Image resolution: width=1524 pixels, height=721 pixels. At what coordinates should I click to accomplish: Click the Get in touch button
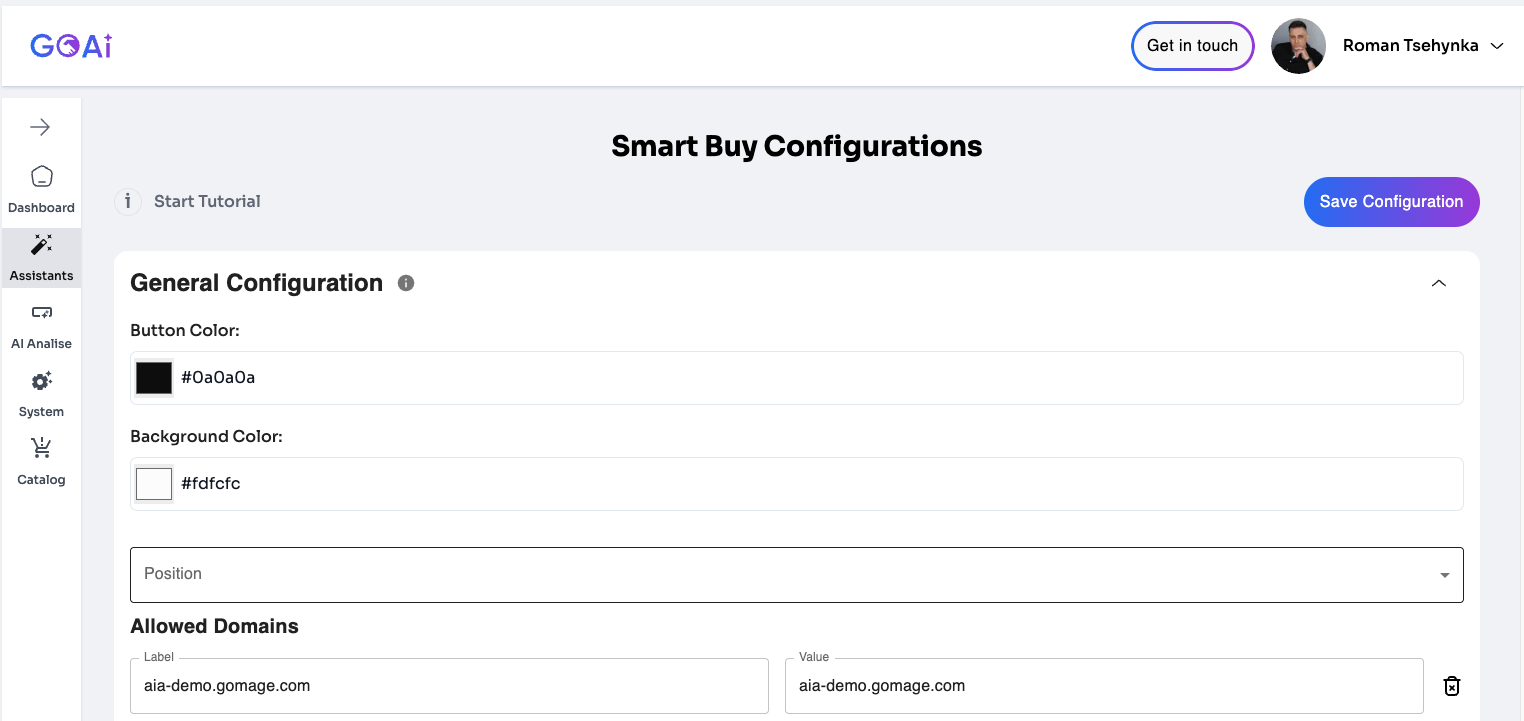coord(1192,46)
